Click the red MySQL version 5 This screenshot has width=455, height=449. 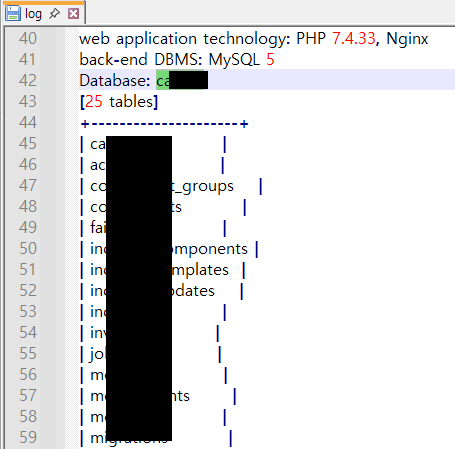tap(270, 60)
